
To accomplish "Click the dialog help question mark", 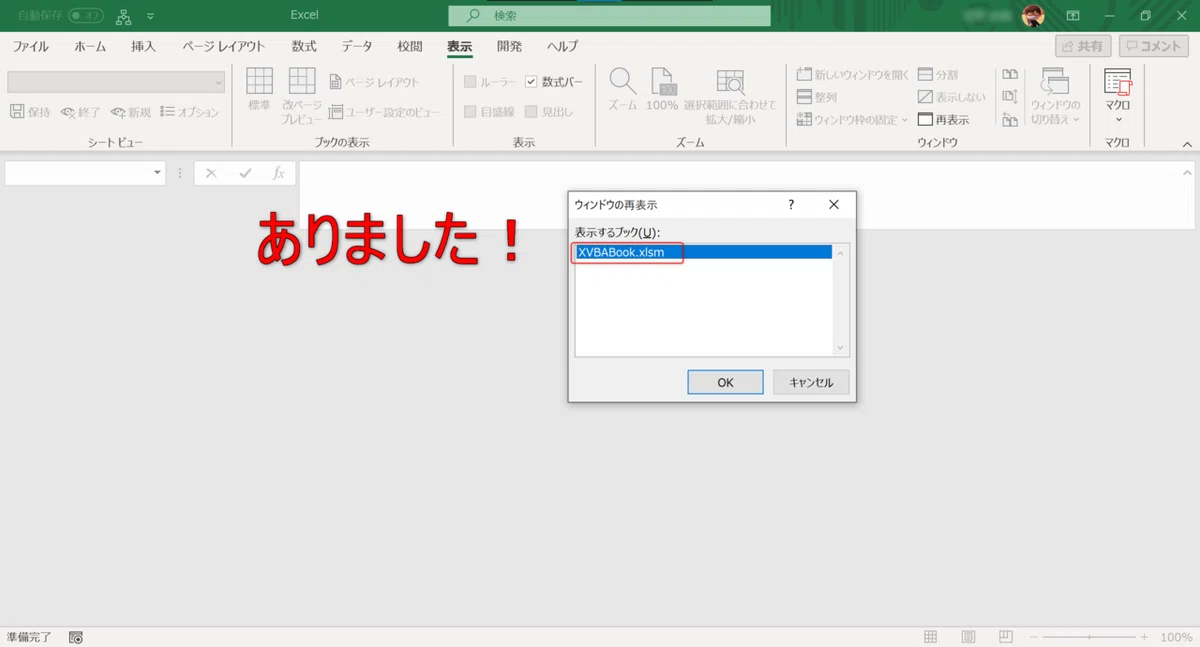I will (791, 204).
